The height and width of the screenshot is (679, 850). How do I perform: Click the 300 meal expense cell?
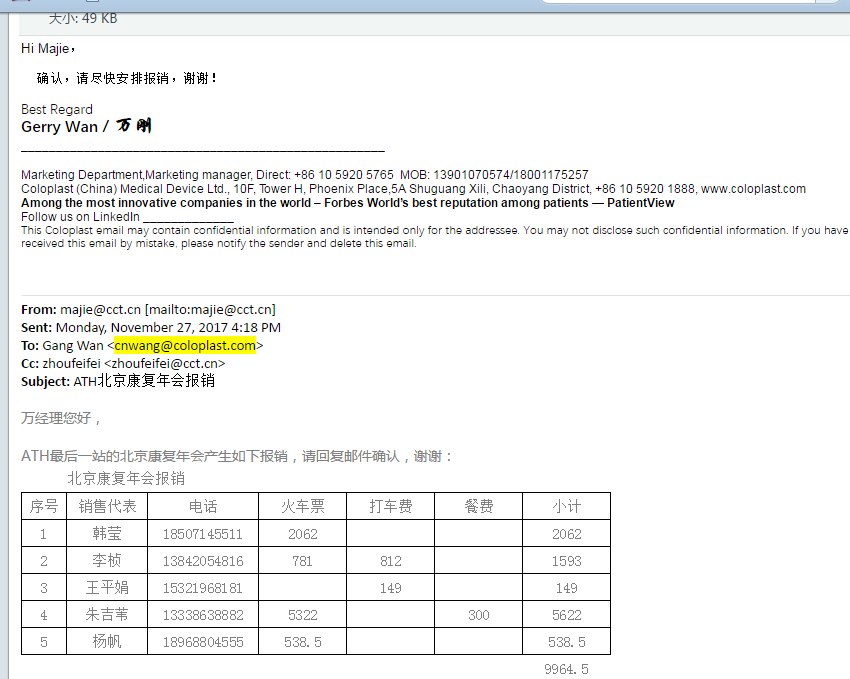pyautogui.click(x=478, y=615)
